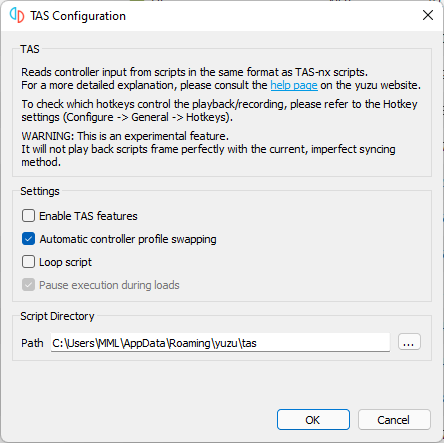Screen dimensions: 444x443
Task: Click the WARNING experimental feature line
Action: [125, 136]
